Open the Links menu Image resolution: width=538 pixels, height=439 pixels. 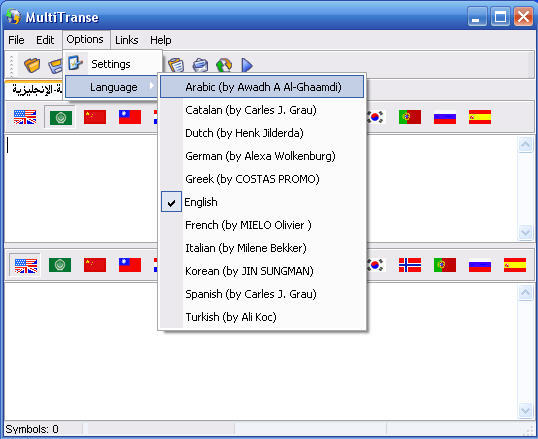(x=127, y=40)
